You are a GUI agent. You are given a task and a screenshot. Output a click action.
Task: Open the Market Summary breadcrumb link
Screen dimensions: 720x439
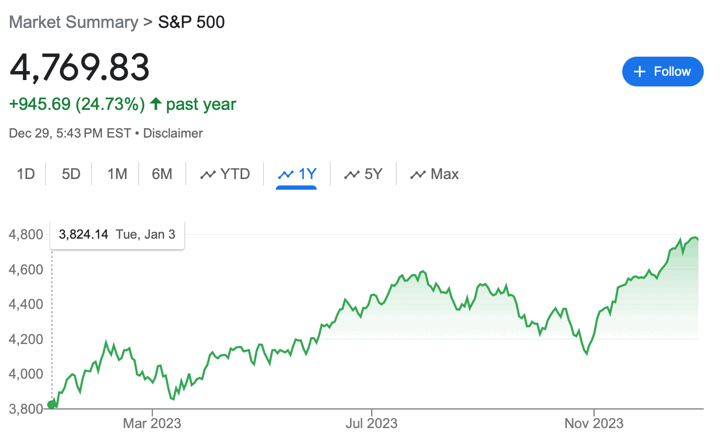coord(70,21)
